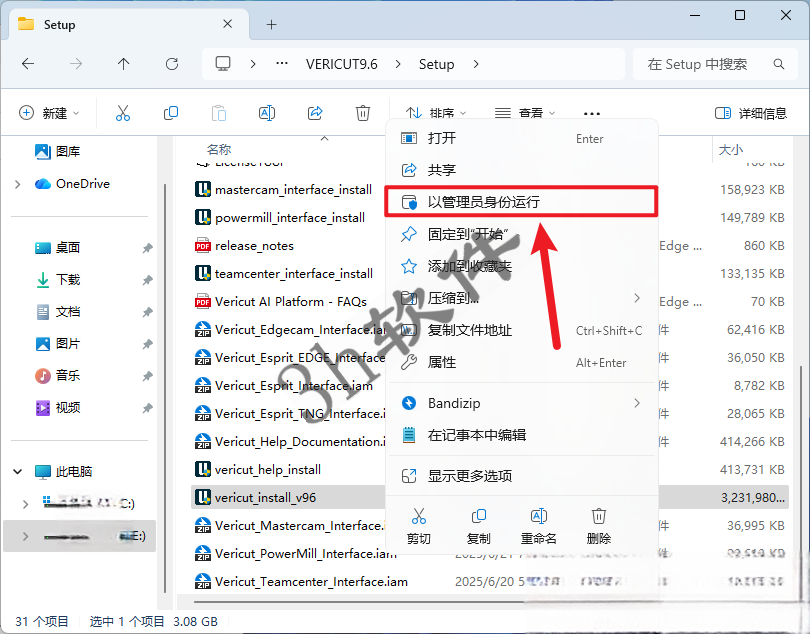The image size is (810, 634).
Task: Click VERICUT9.6 in the breadcrumb
Action: pos(341,64)
